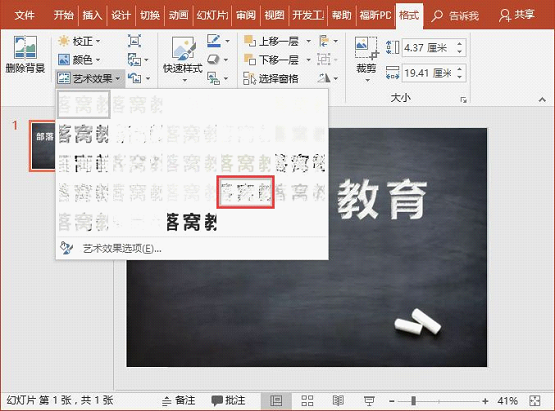Image resolution: width=555 pixels, height=411 pixels.
Task: Click the shape height icon
Action: click(x=393, y=47)
